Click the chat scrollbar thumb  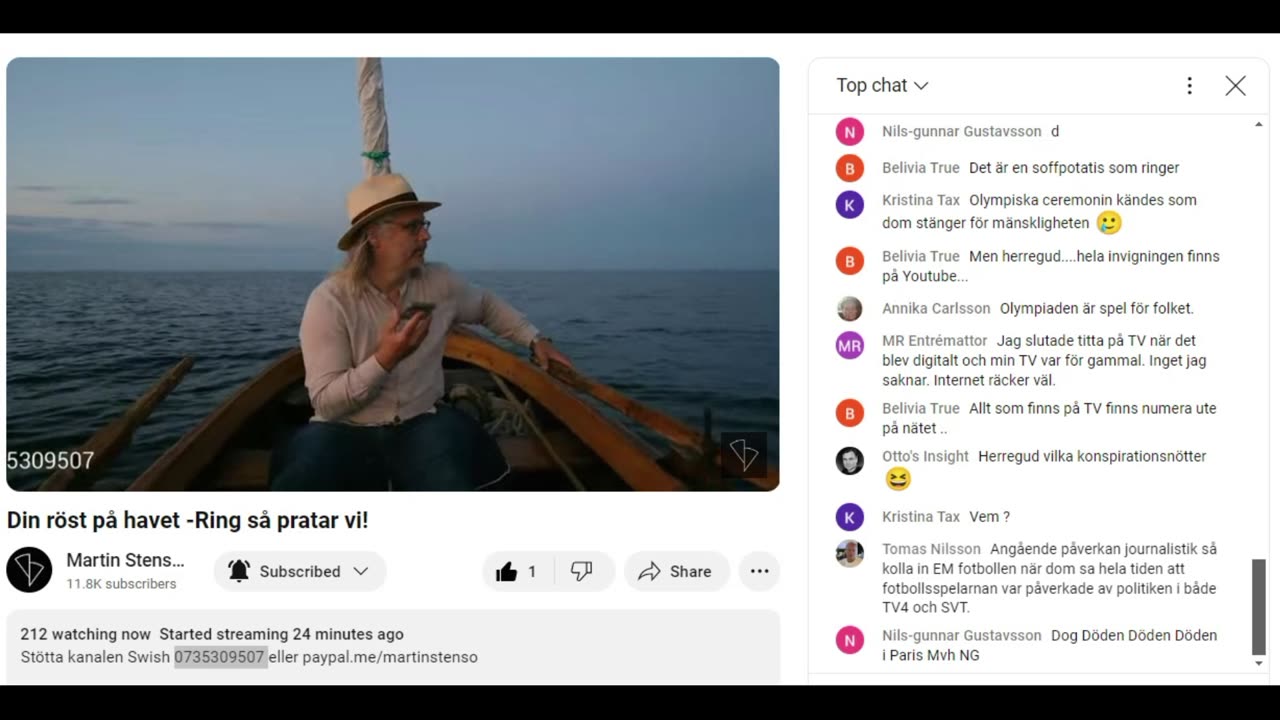[1258, 606]
